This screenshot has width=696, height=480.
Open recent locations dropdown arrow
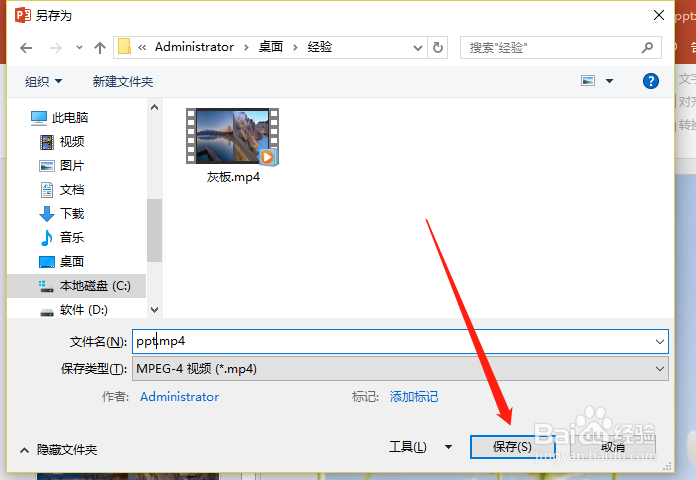pyautogui.click(x=79, y=47)
